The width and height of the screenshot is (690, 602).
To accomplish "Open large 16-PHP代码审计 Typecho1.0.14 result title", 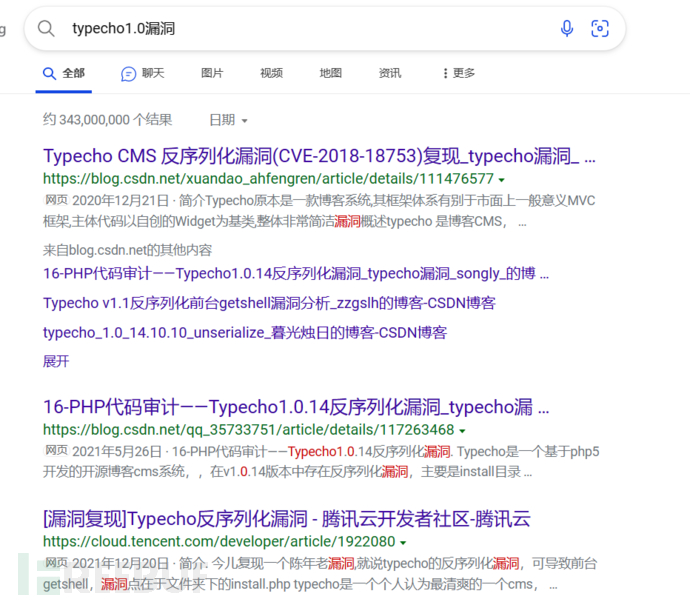I will pyautogui.click(x=296, y=407).
